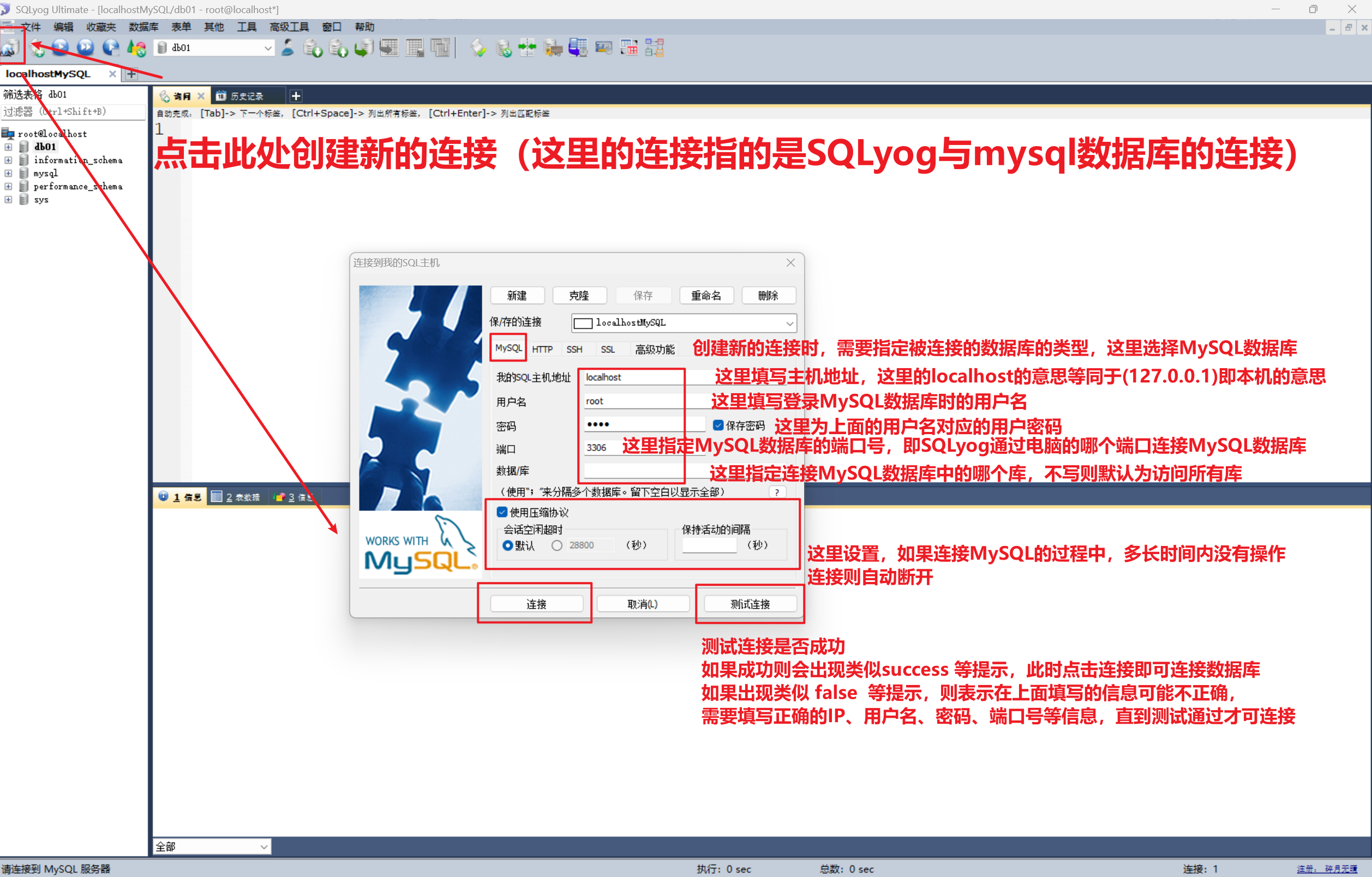Click the stacked tables toolbar icon
1372x877 pixels.
click(x=440, y=48)
